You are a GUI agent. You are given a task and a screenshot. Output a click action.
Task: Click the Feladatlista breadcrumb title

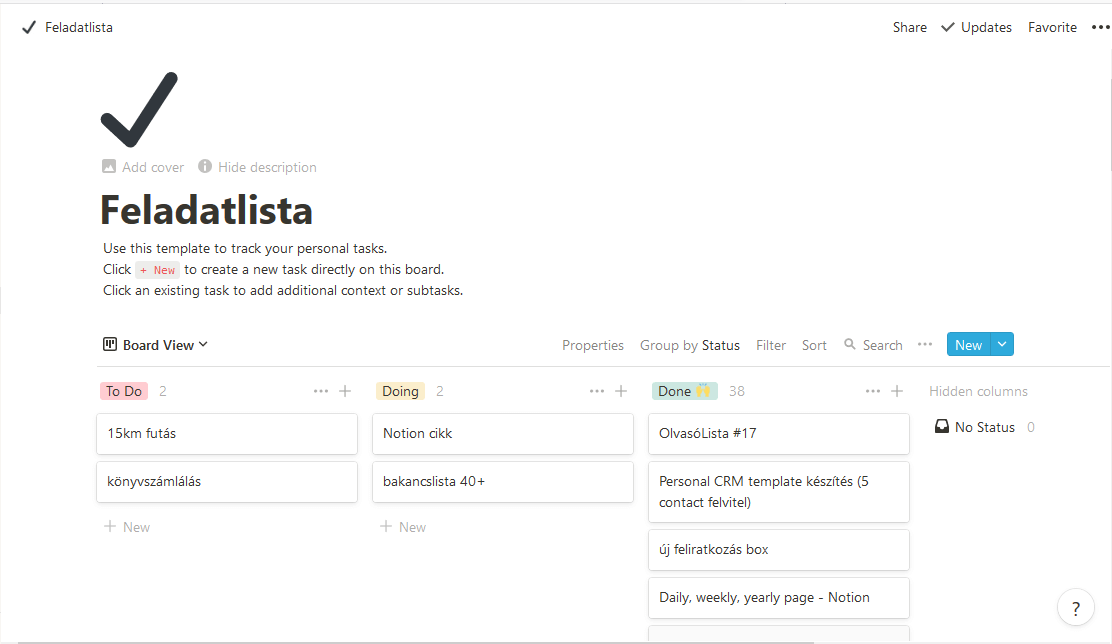(x=79, y=28)
